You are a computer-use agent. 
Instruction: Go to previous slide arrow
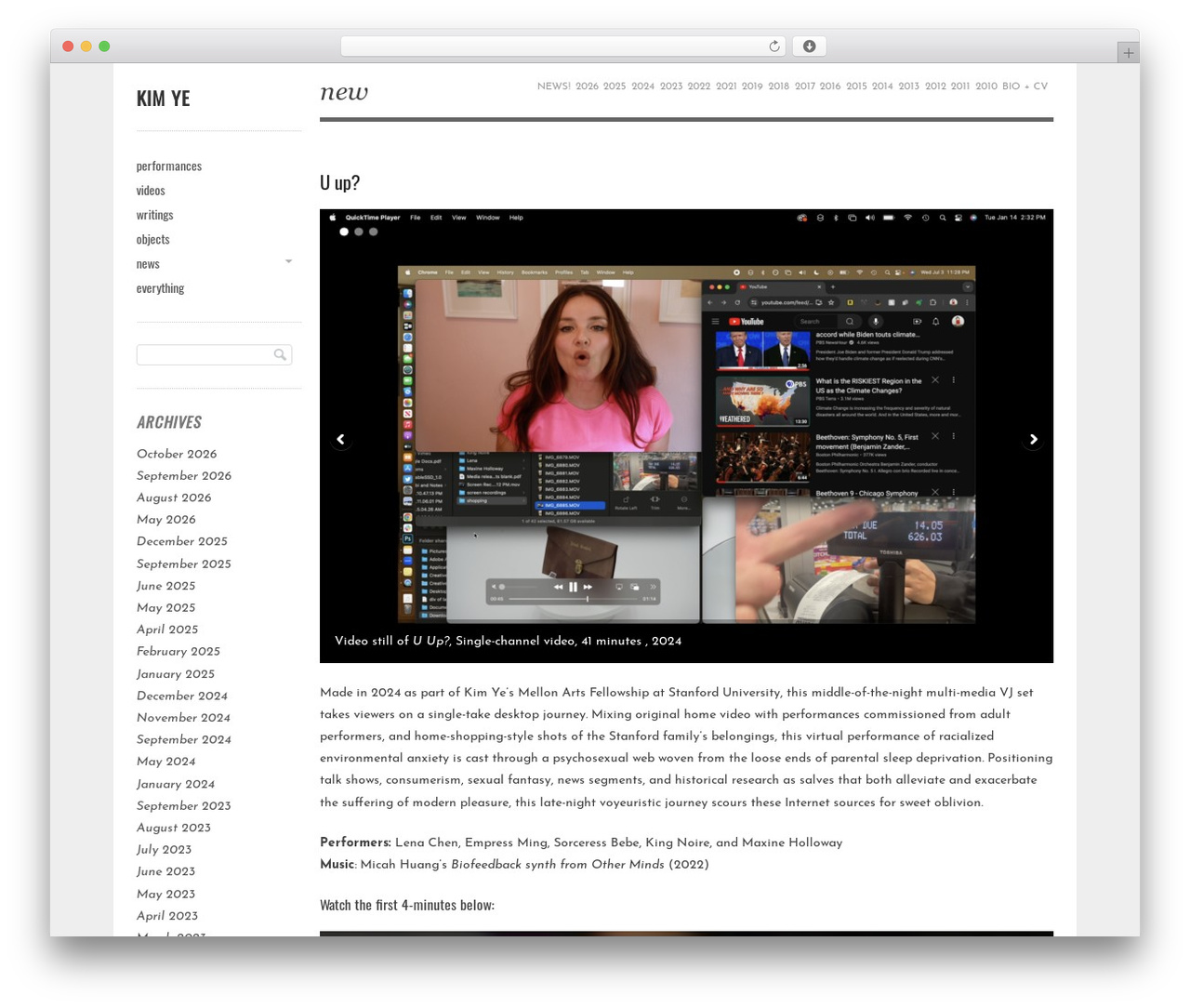pyautogui.click(x=340, y=439)
